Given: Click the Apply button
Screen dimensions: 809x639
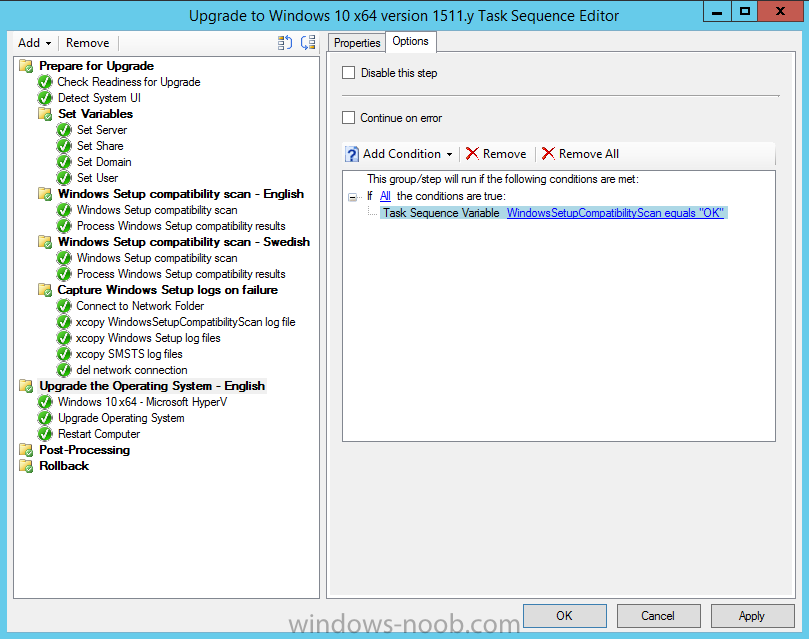Looking at the screenshot, I should pyautogui.click(x=752, y=616).
